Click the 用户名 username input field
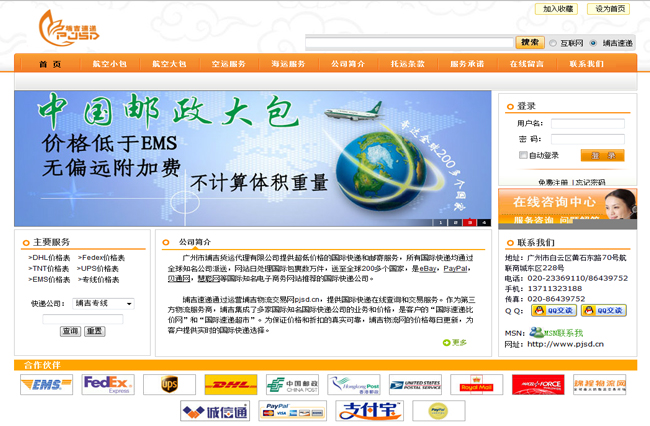The height and width of the screenshot is (426, 650). point(587,124)
